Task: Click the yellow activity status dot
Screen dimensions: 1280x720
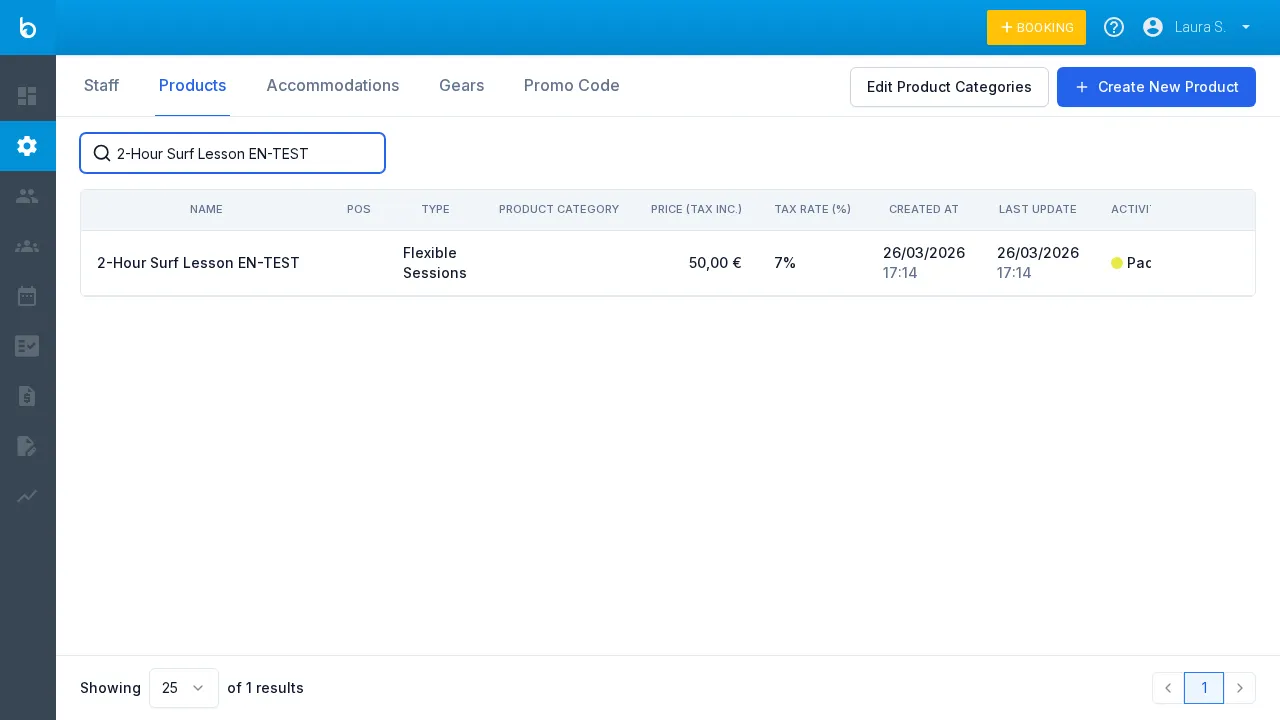Action: click(x=1117, y=263)
